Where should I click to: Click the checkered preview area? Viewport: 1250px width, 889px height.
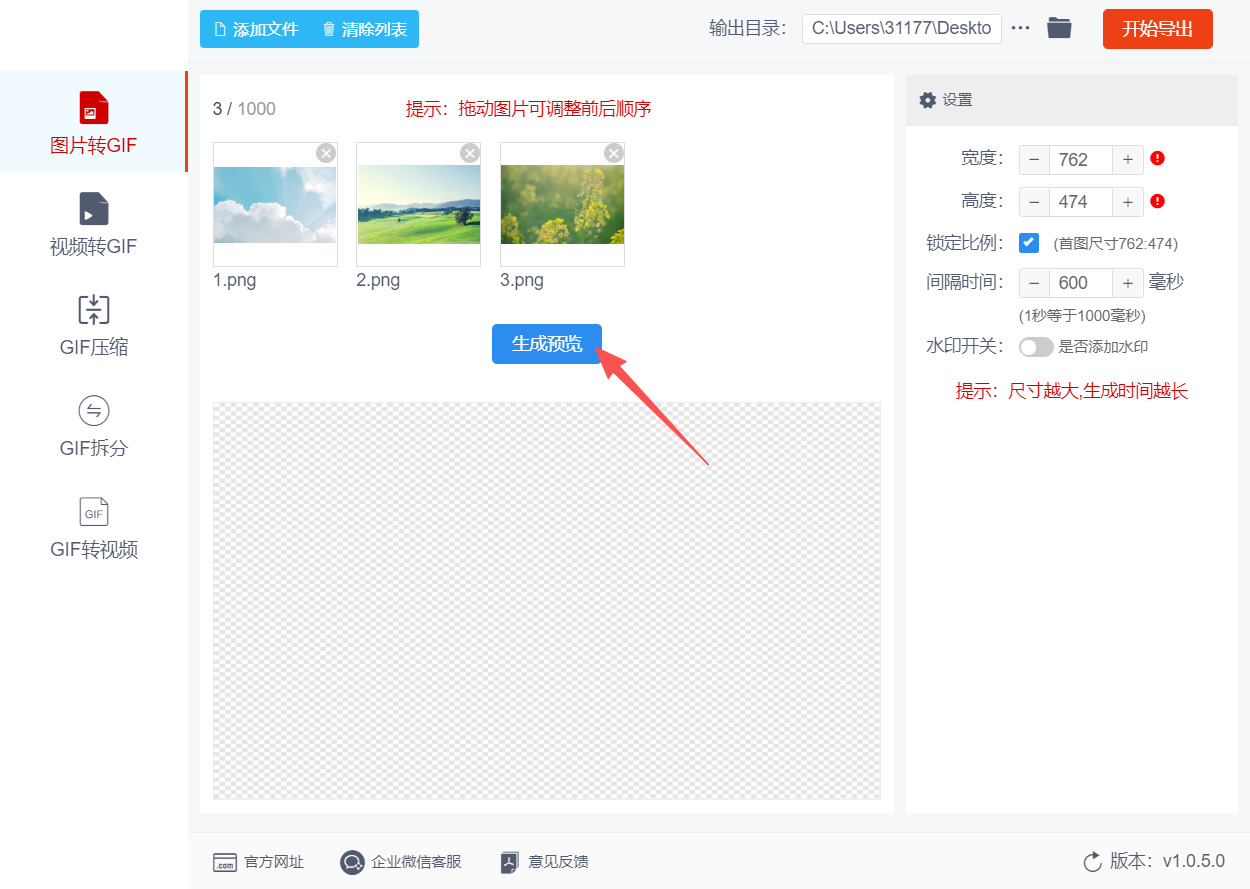click(x=547, y=600)
